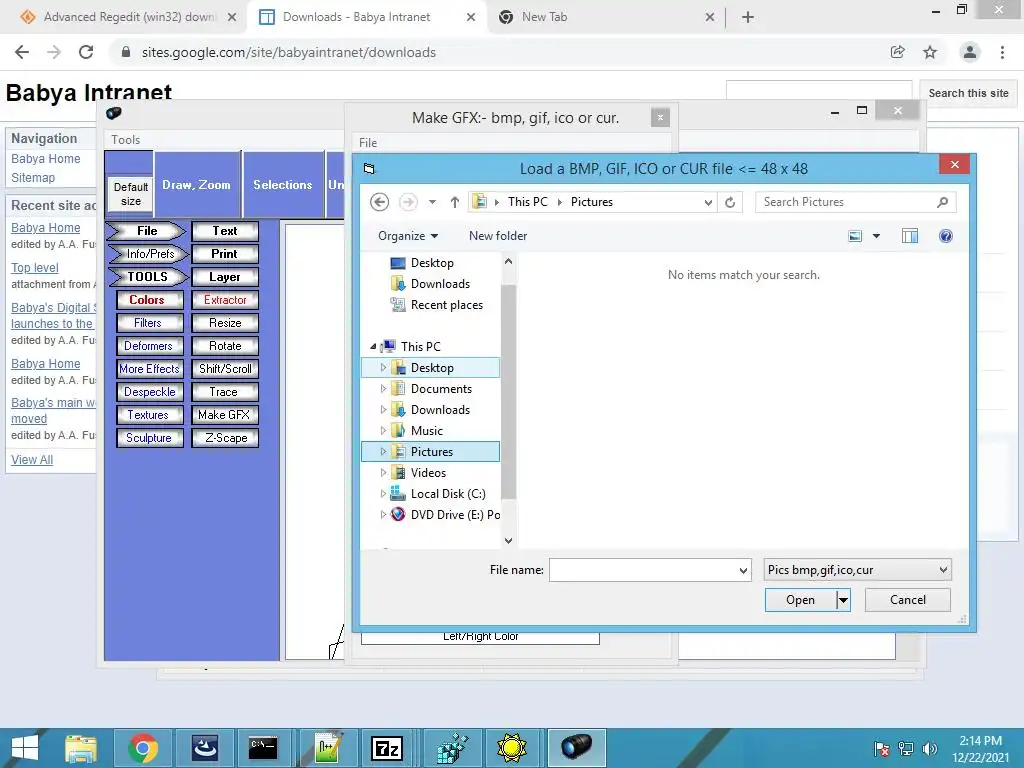Select DVD Drive (E:) in the tree
Screen dimensions: 1024x768
[445, 515]
